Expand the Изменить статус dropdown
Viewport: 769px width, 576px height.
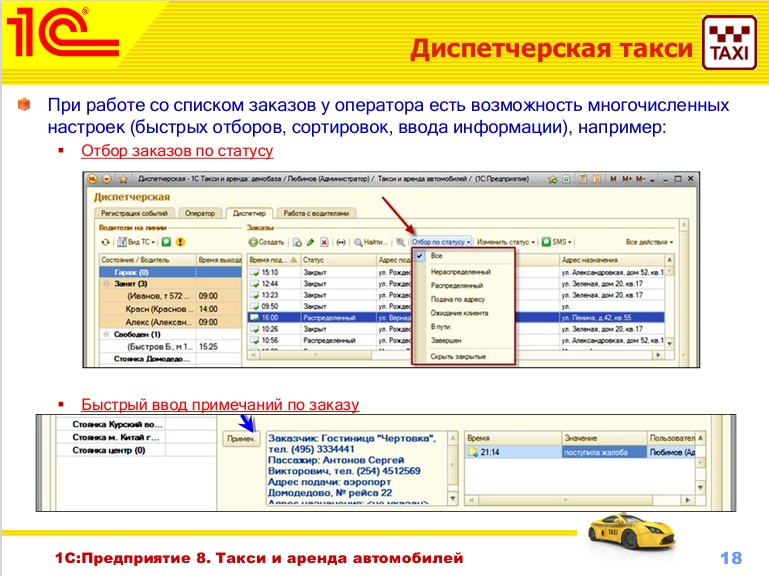pyautogui.click(x=504, y=242)
